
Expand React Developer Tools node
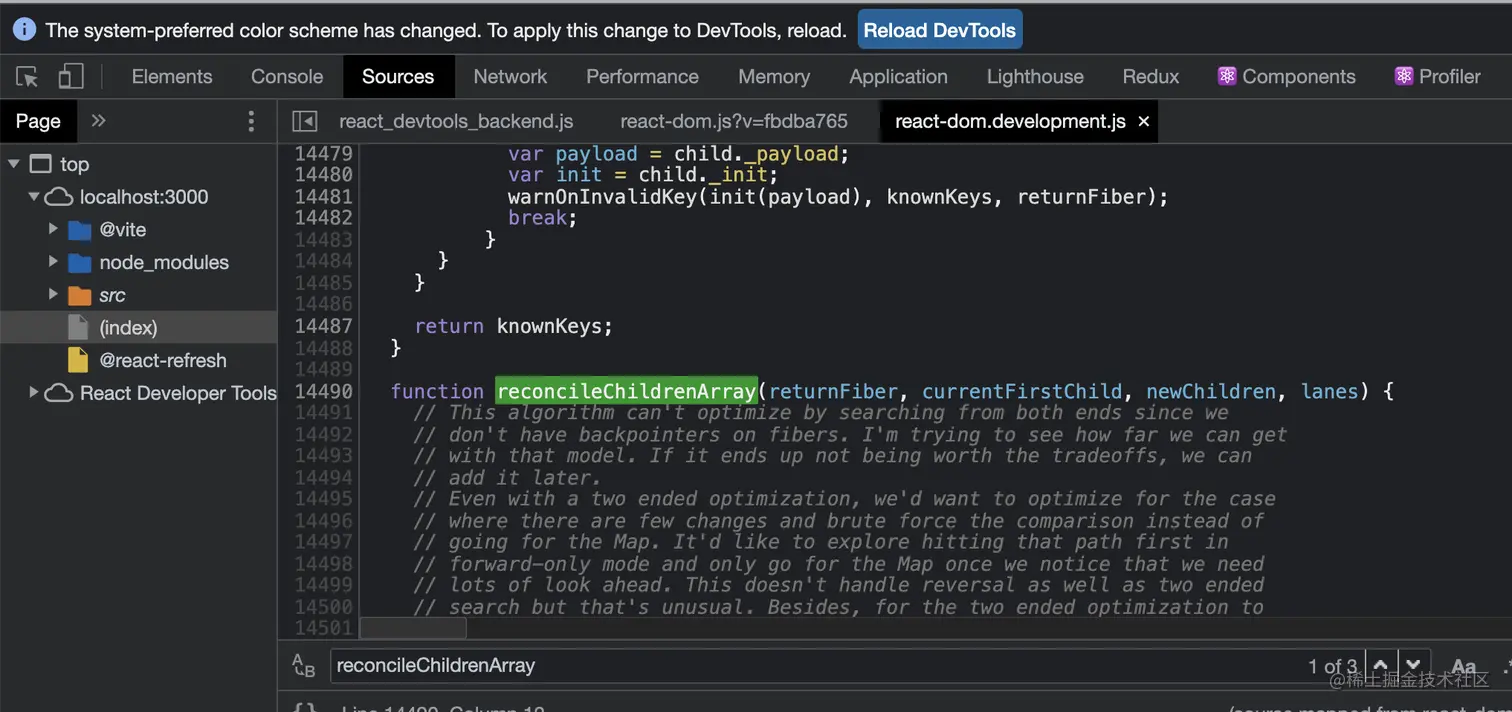click(x=34, y=392)
